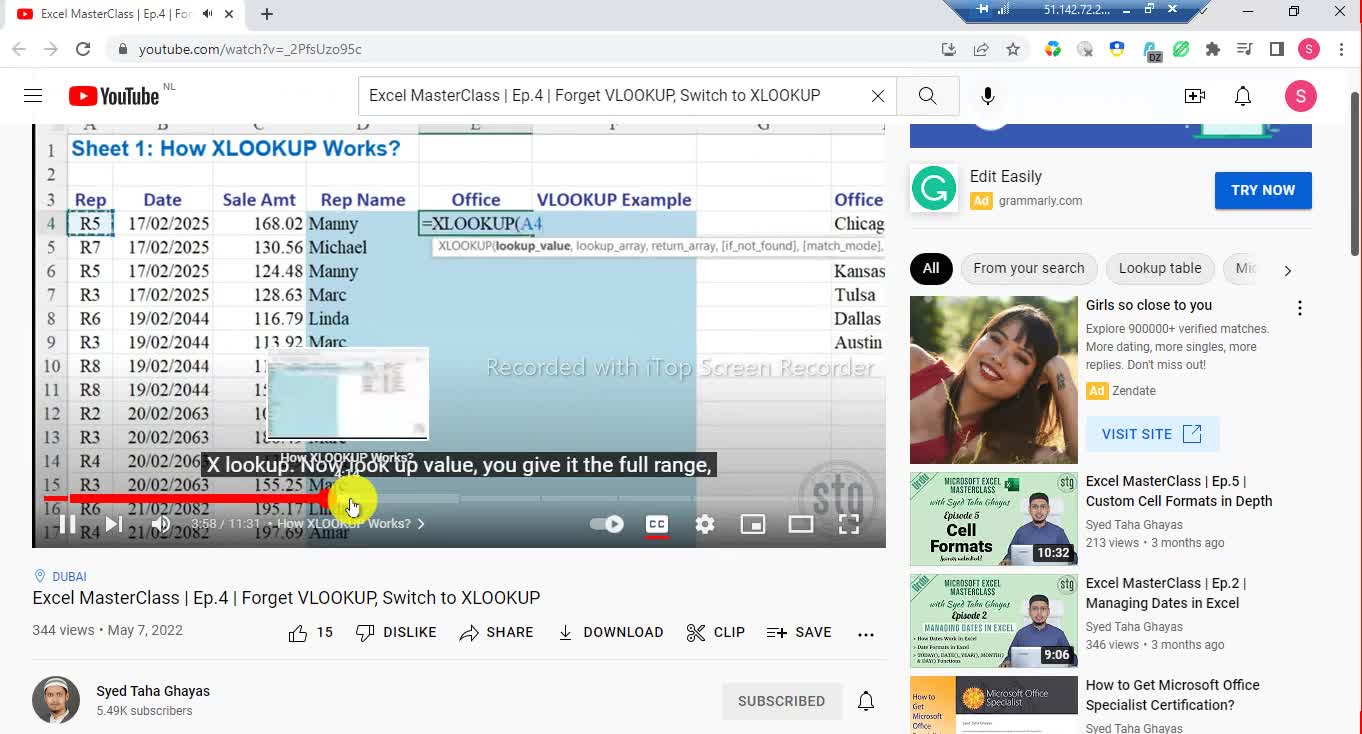This screenshot has height=734, width=1362.
Task: Click the DISLIKE button
Action: click(396, 633)
